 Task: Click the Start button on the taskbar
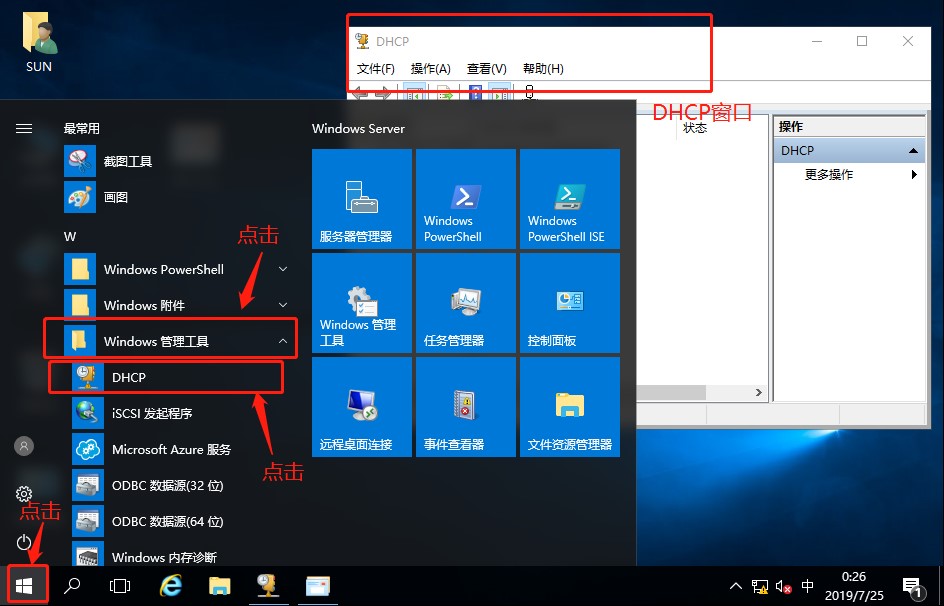point(23,586)
